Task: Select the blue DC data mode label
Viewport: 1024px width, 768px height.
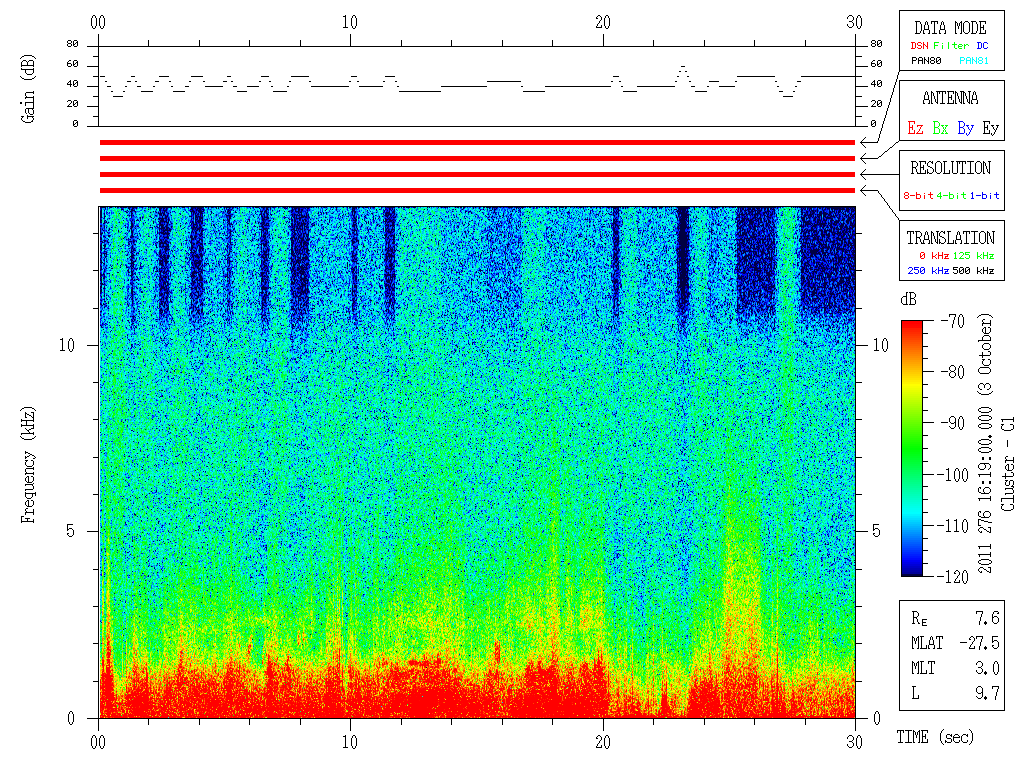Action: pyautogui.click(x=982, y=46)
